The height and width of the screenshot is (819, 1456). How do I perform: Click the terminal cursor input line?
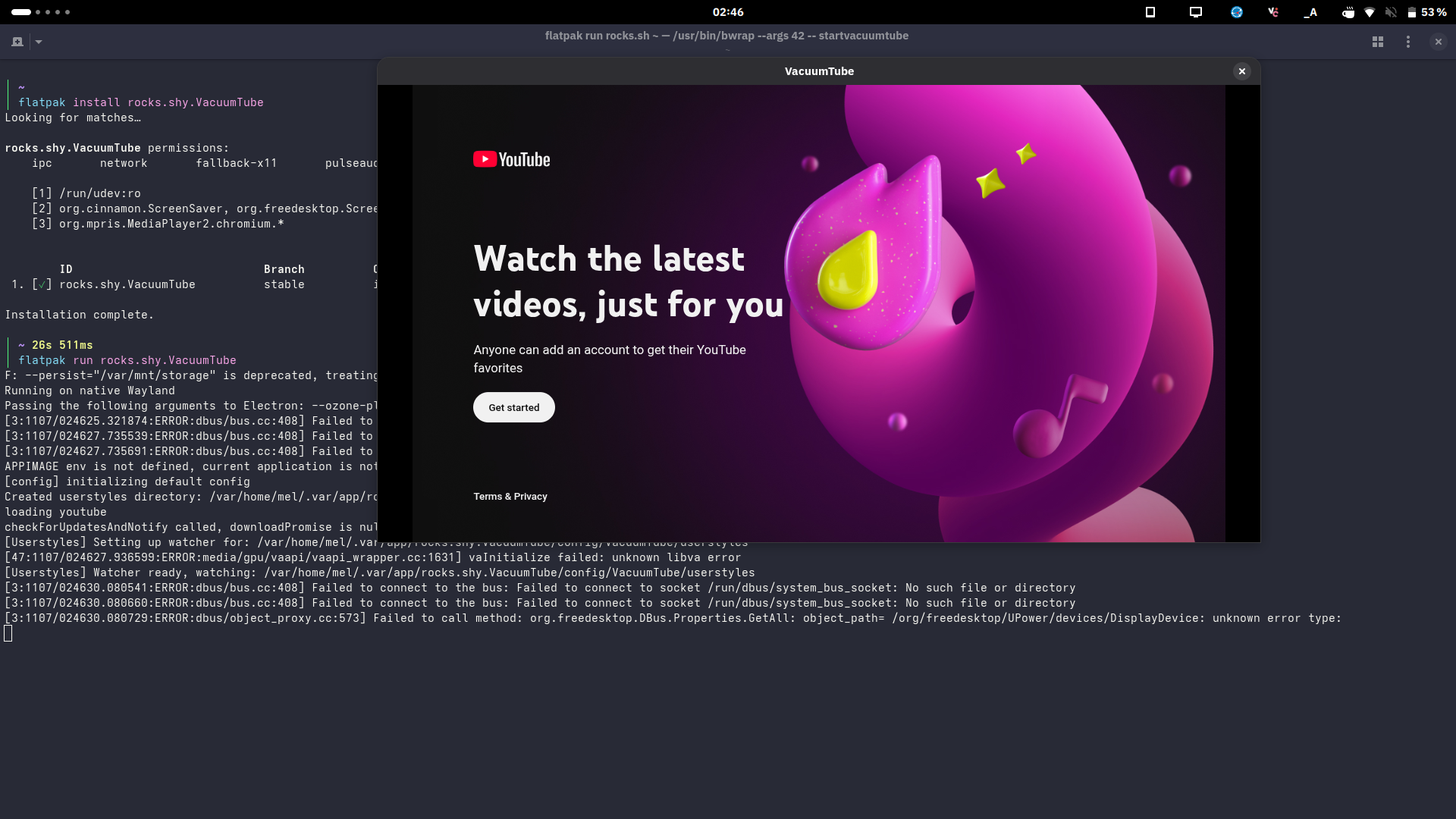point(8,633)
